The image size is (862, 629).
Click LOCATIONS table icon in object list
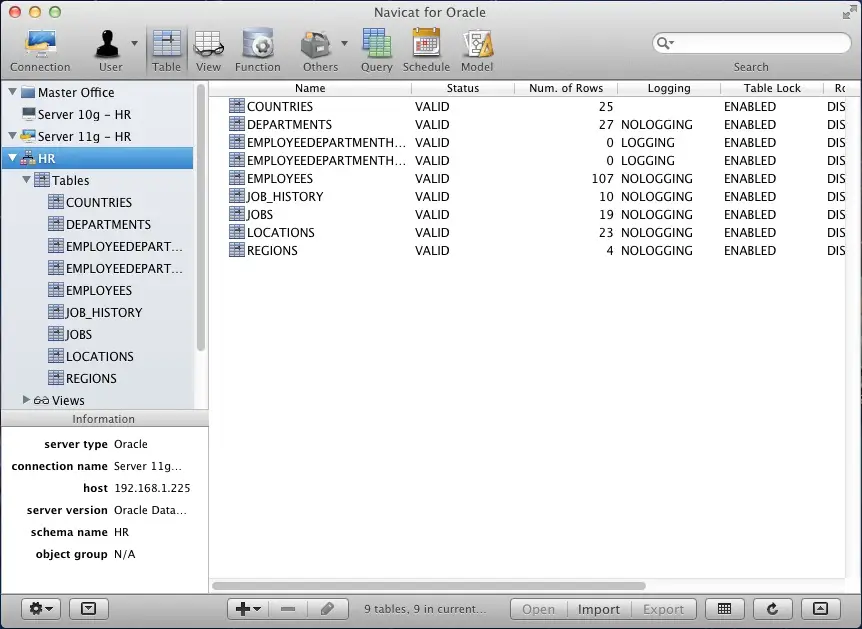click(237, 233)
